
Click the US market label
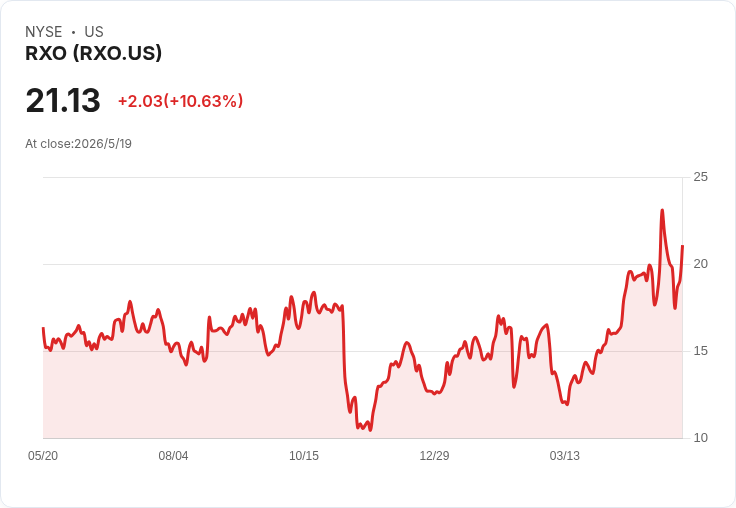(x=94, y=32)
